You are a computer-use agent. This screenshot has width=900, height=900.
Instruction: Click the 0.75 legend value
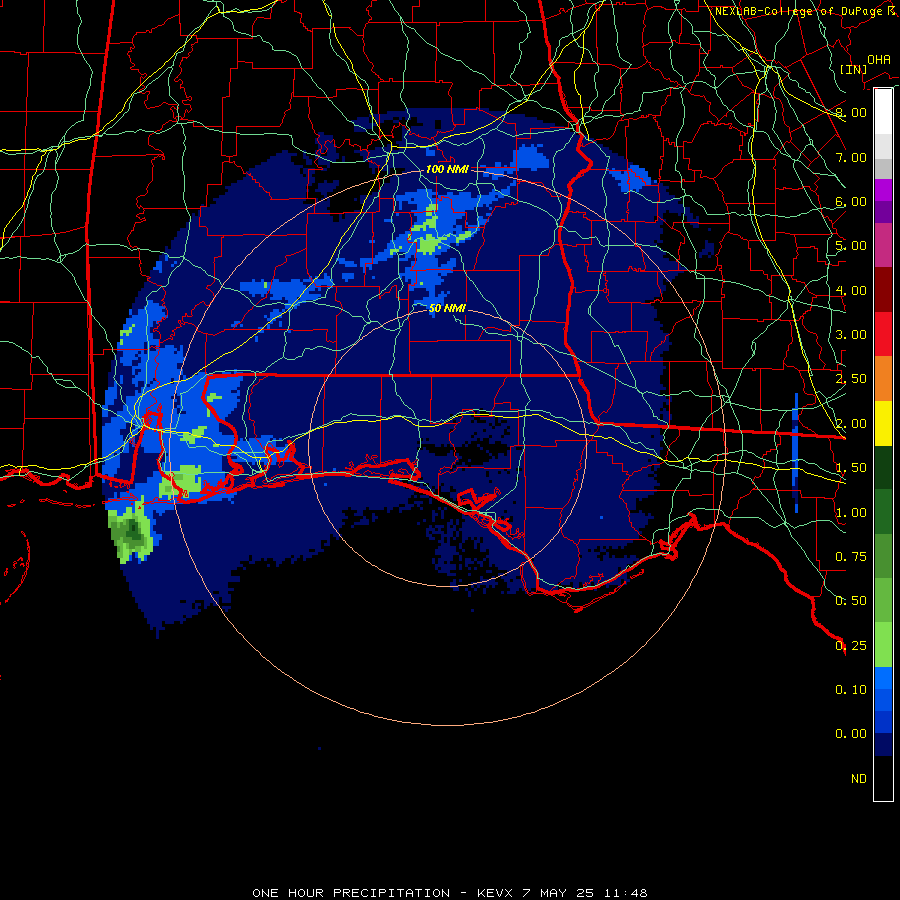point(851,557)
